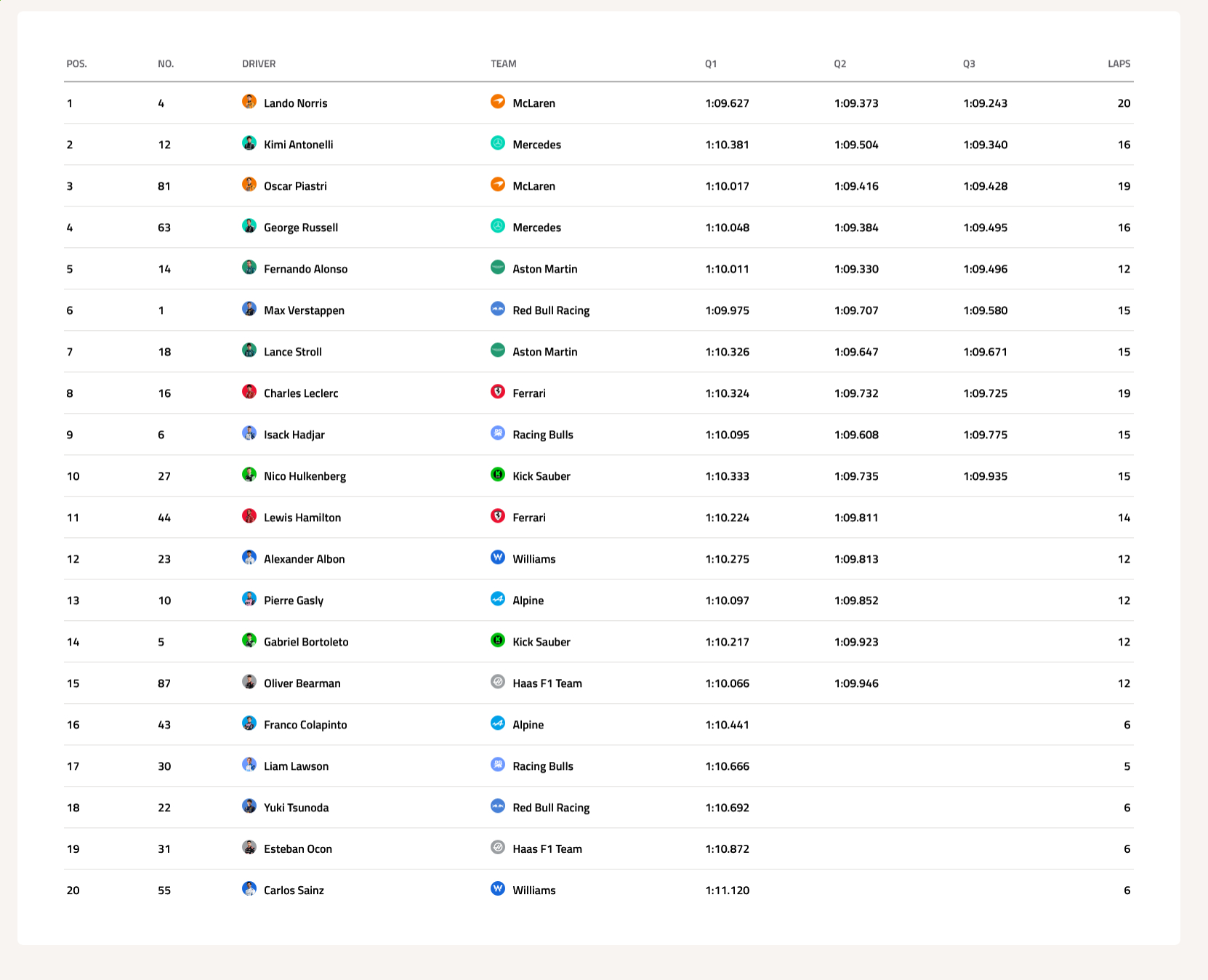Click Oscar Piastri driver avatar icon
The image size is (1208, 980).
pyautogui.click(x=249, y=185)
